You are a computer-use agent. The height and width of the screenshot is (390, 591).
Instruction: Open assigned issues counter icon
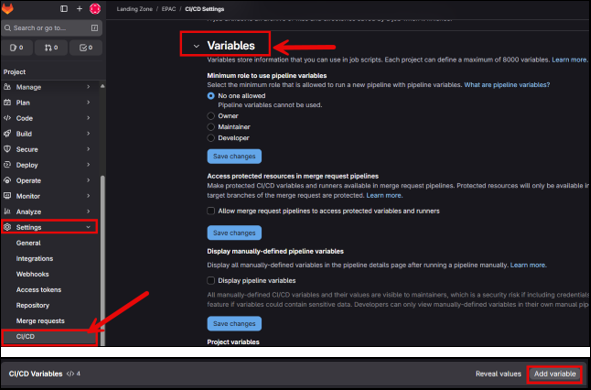[x=13, y=47]
